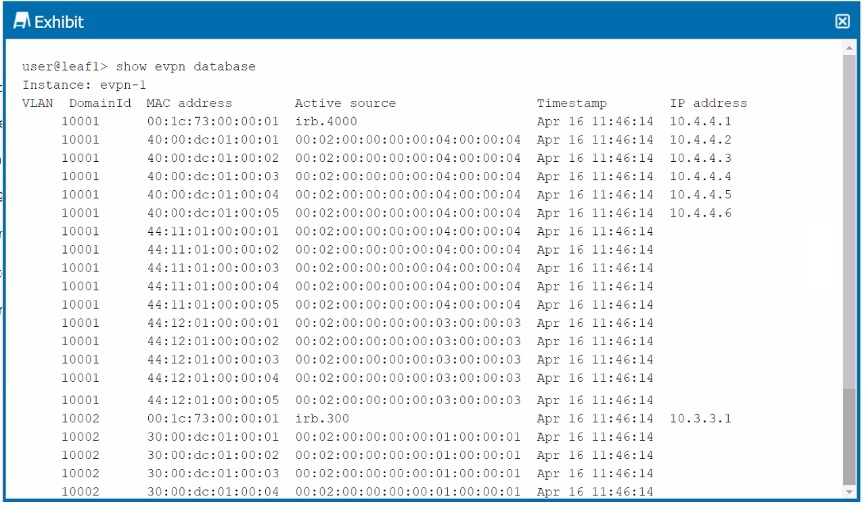Image resolution: width=867 pixels, height=508 pixels.
Task: Click MAC address 44:12:01:00:00:01
Action: (212, 323)
